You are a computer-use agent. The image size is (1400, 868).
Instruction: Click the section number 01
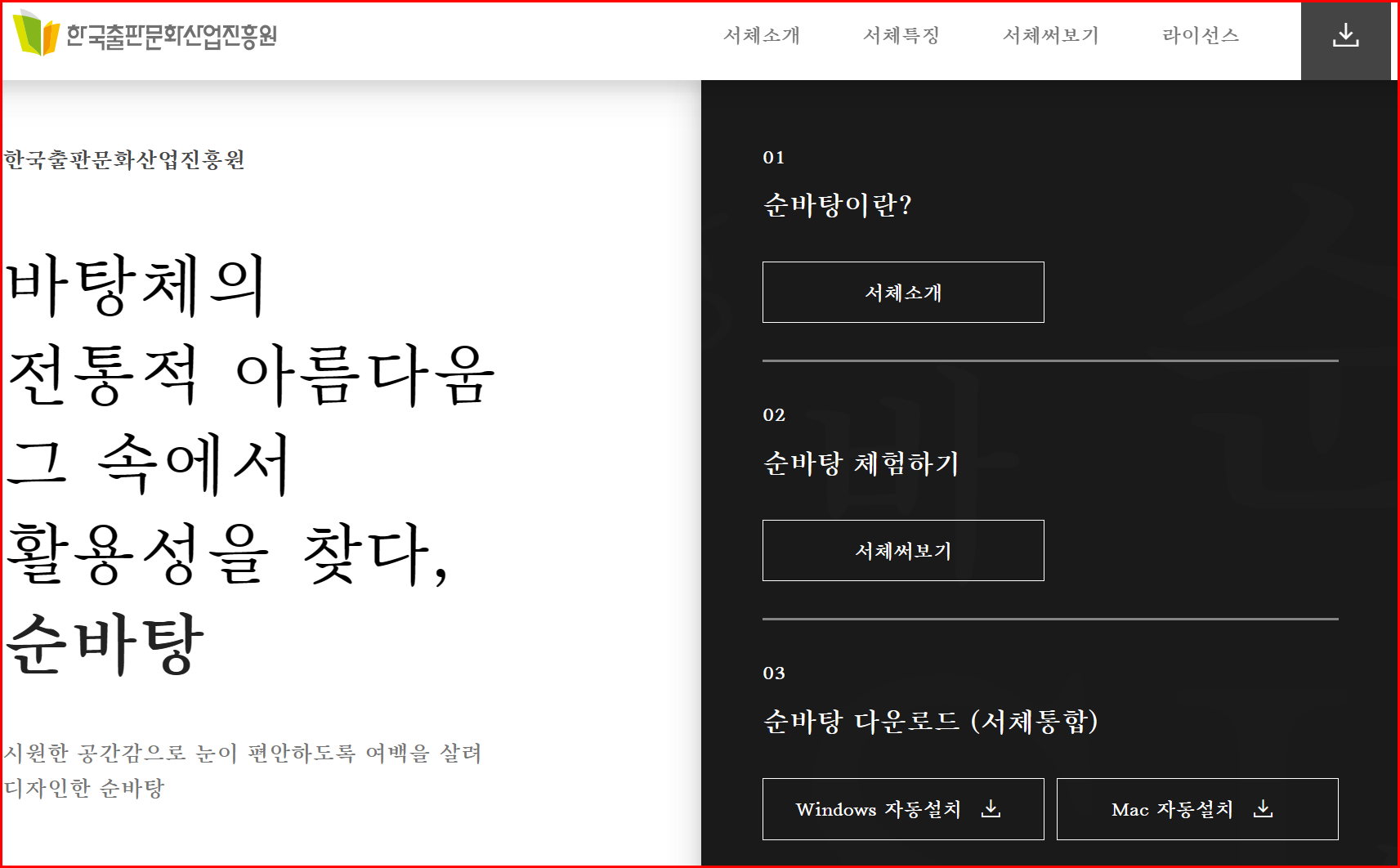tap(774, 157)
